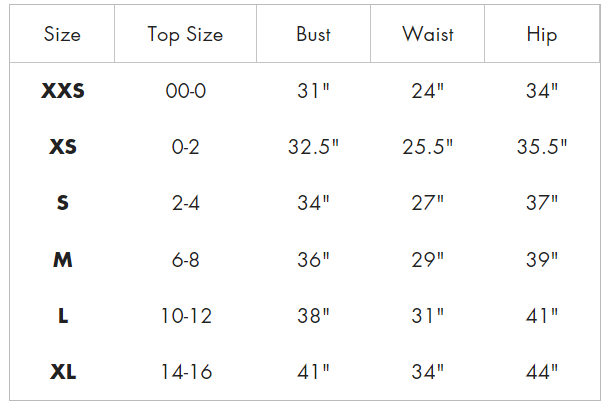This screenshot has width=606, height=403.
Task: Select the XS size row label
Action: [x=63, y=147]
